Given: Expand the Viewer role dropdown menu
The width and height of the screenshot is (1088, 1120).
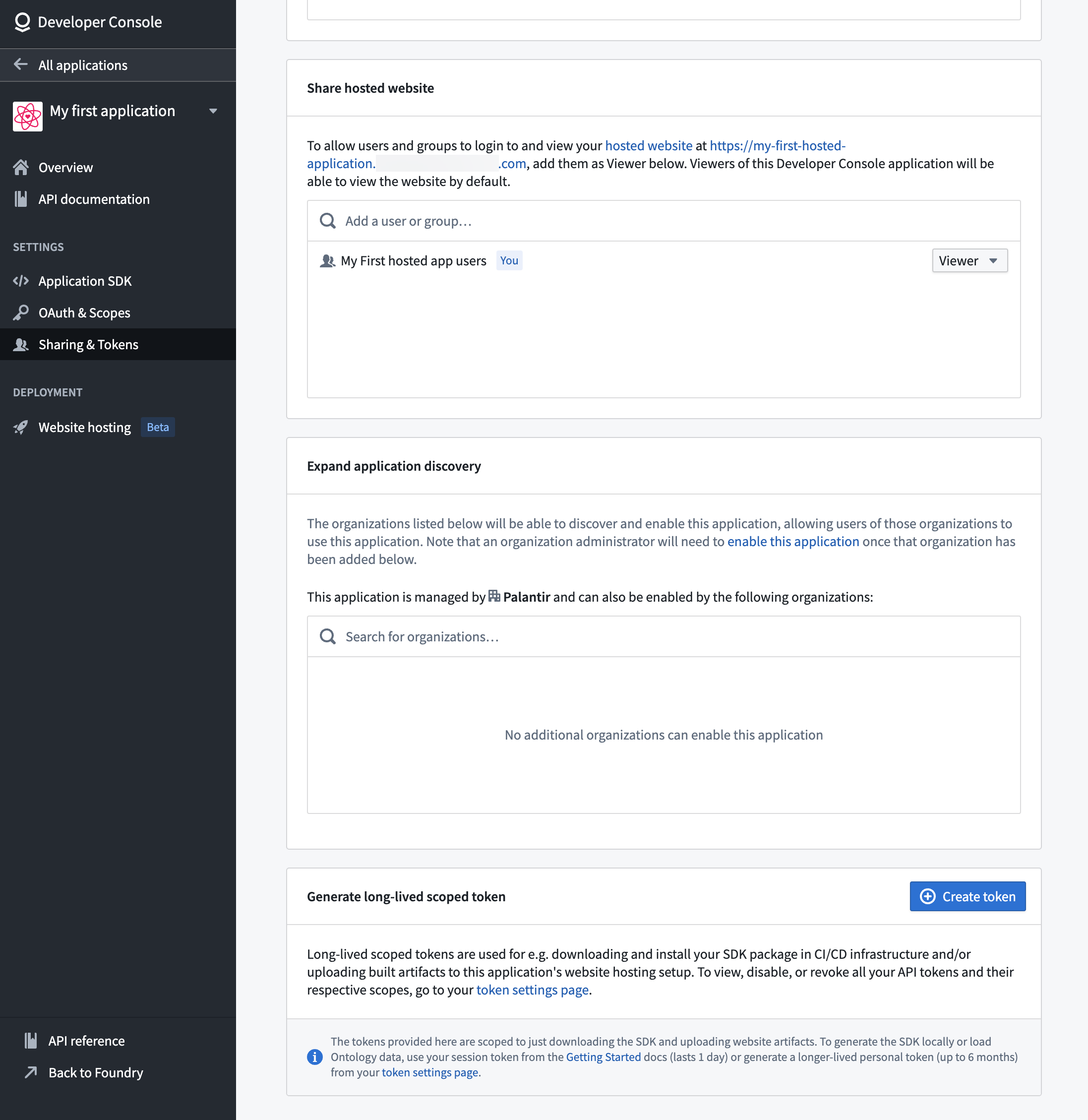Looking at the screenshot, I should tap(969, 260).
